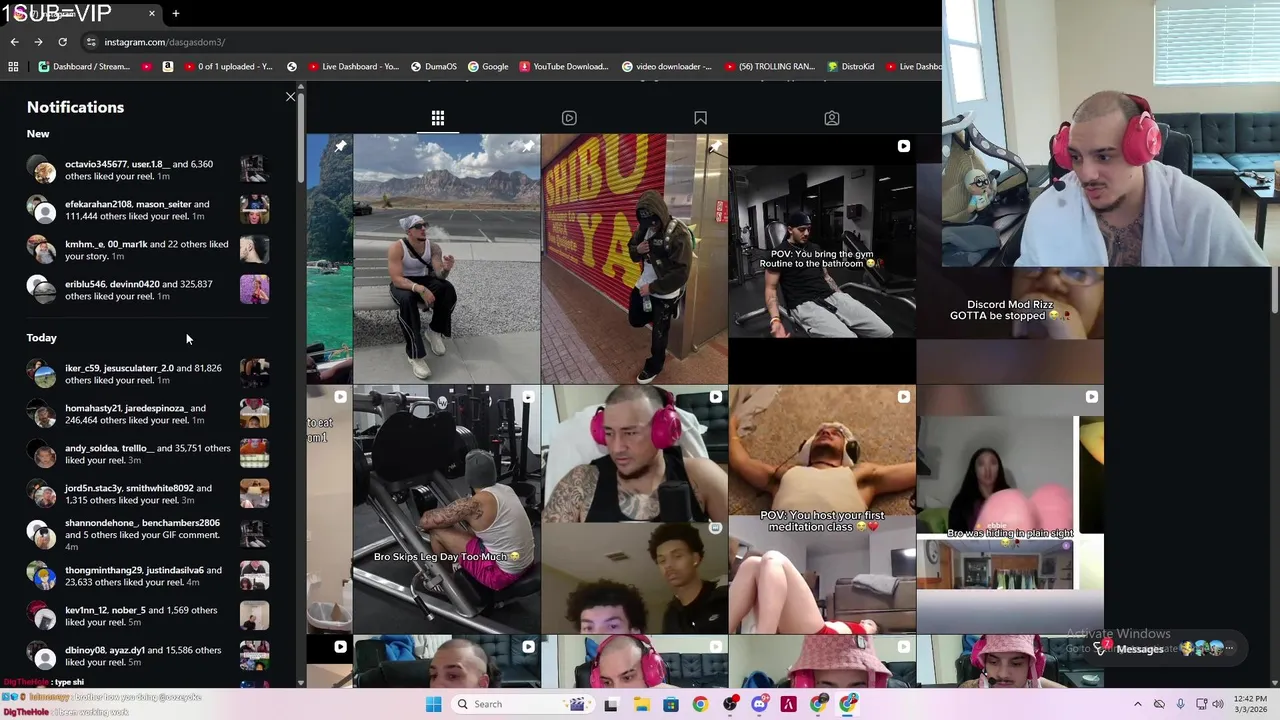Viewport: 1280px width, 720px height.
Task: Open Task View on taskbar
Action: (x=611, y=704)
